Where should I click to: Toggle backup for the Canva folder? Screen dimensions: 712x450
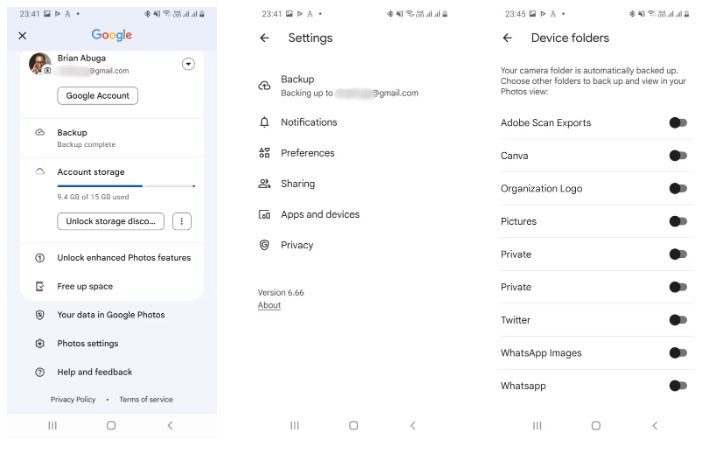(678, 156)
